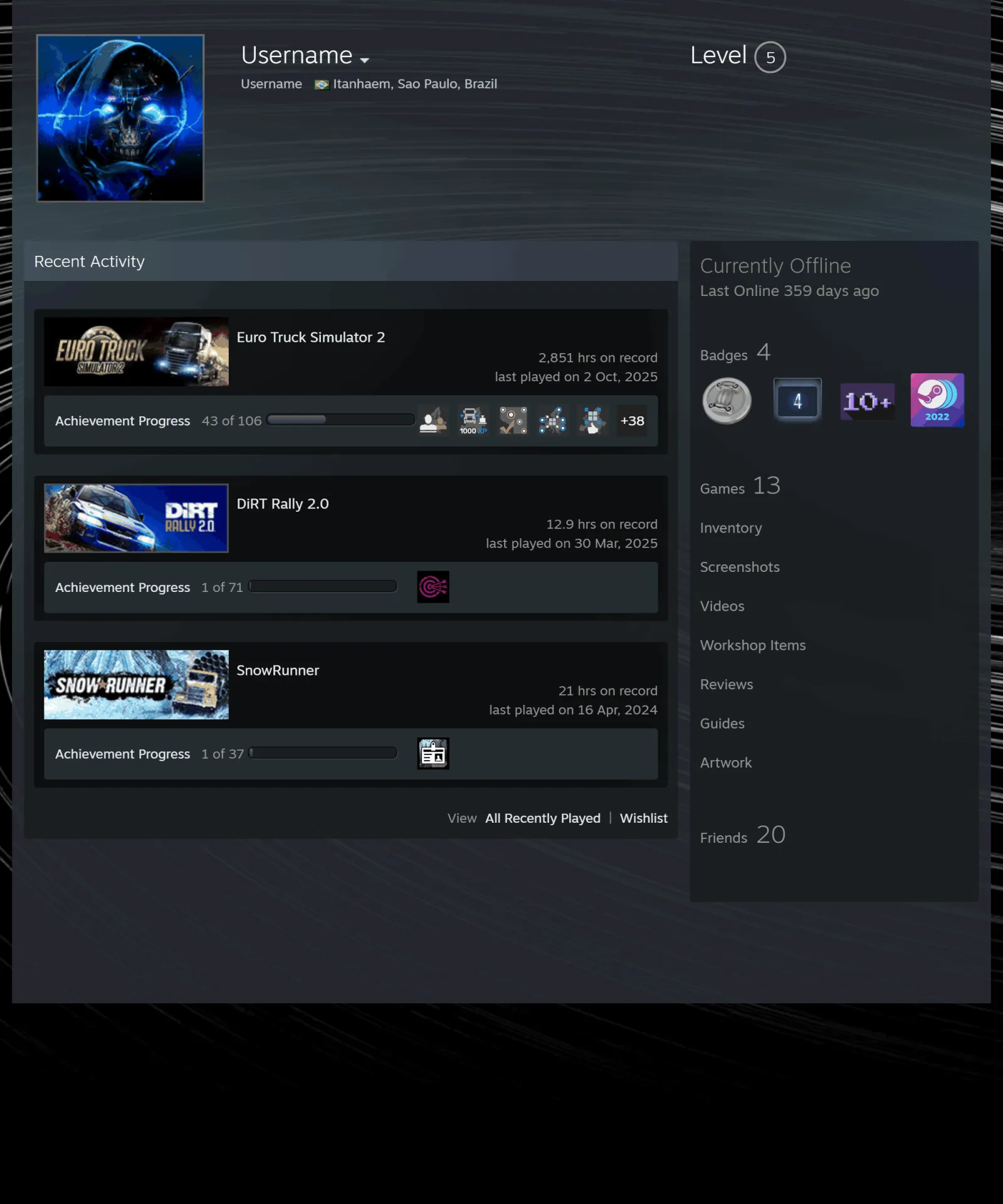The height and width of the screenshot is (1204, 1003).
Task: Open the Wishlist link
Action: (644, 818)
